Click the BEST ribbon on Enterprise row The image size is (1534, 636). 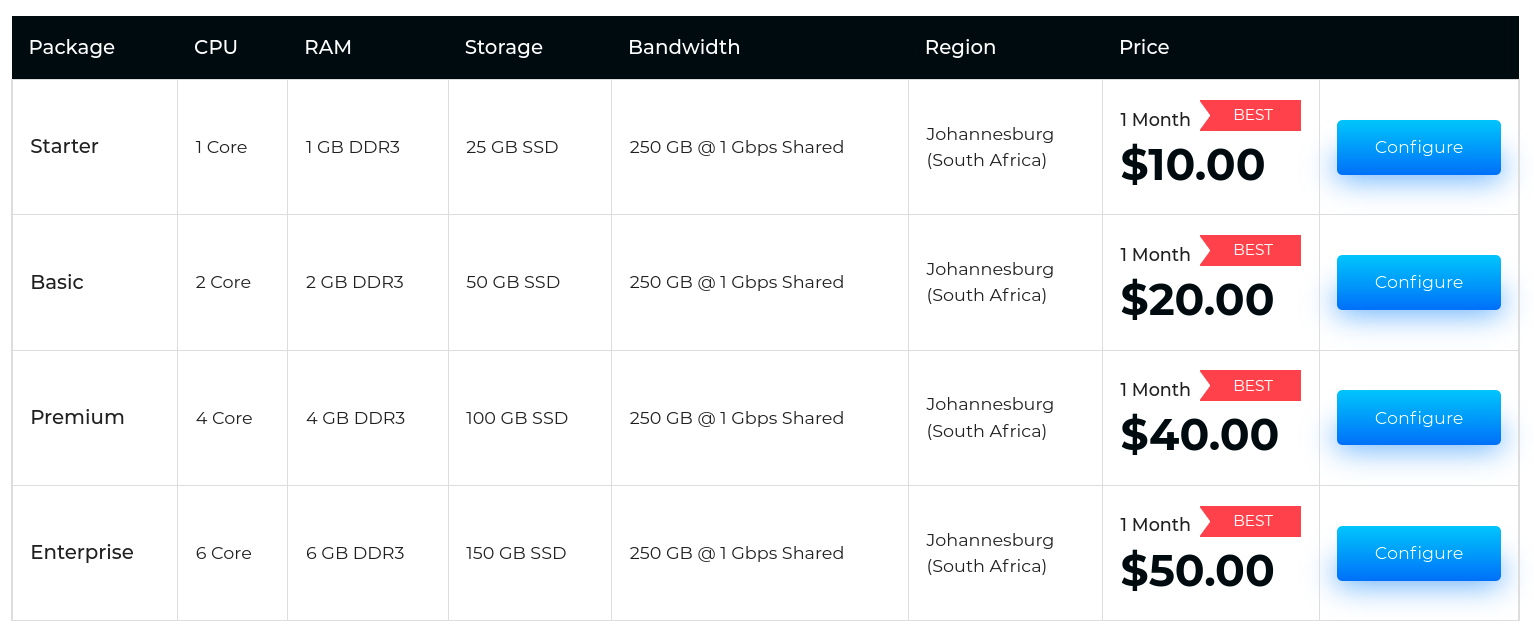pyautogui.click(x=1252, y=521)
